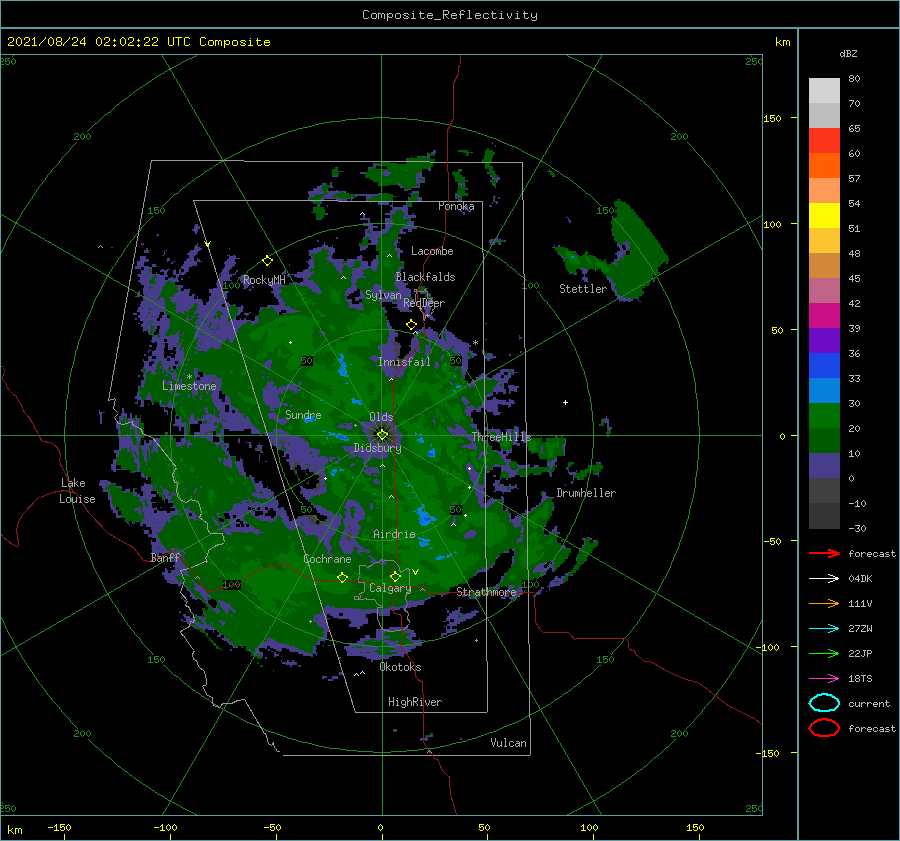
Task: Click the Okotoks city label
Action: [x=400, y=667]
